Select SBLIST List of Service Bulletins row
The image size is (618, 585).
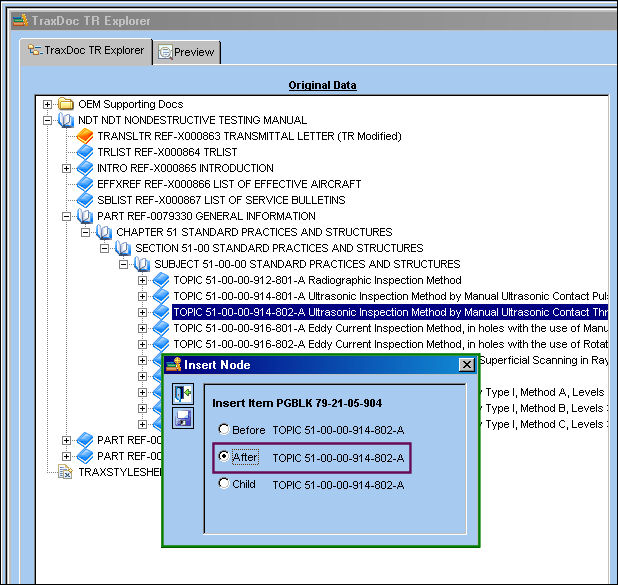pos(221,200)
